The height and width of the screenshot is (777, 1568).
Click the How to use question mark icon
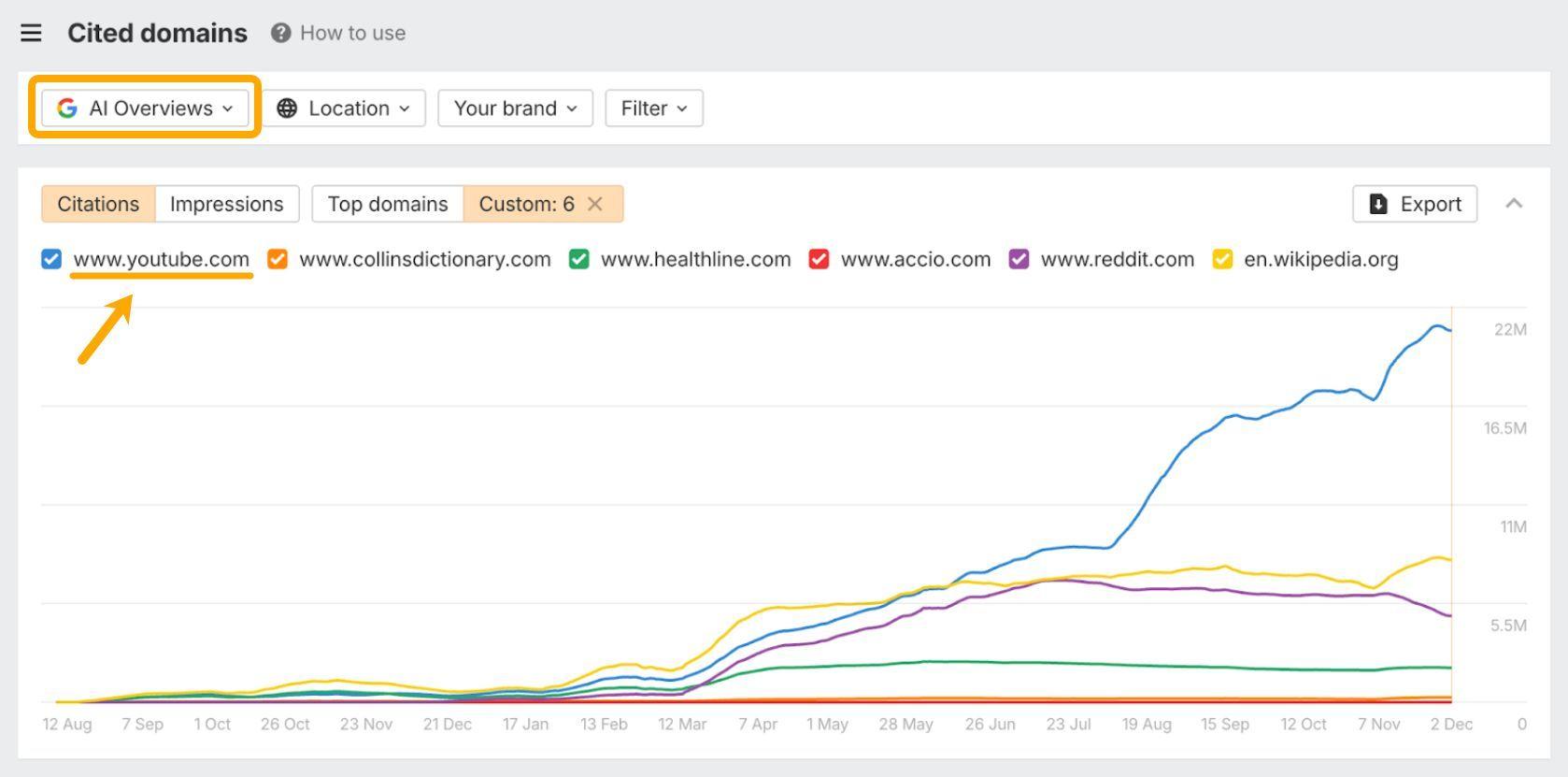click(280, 34)
